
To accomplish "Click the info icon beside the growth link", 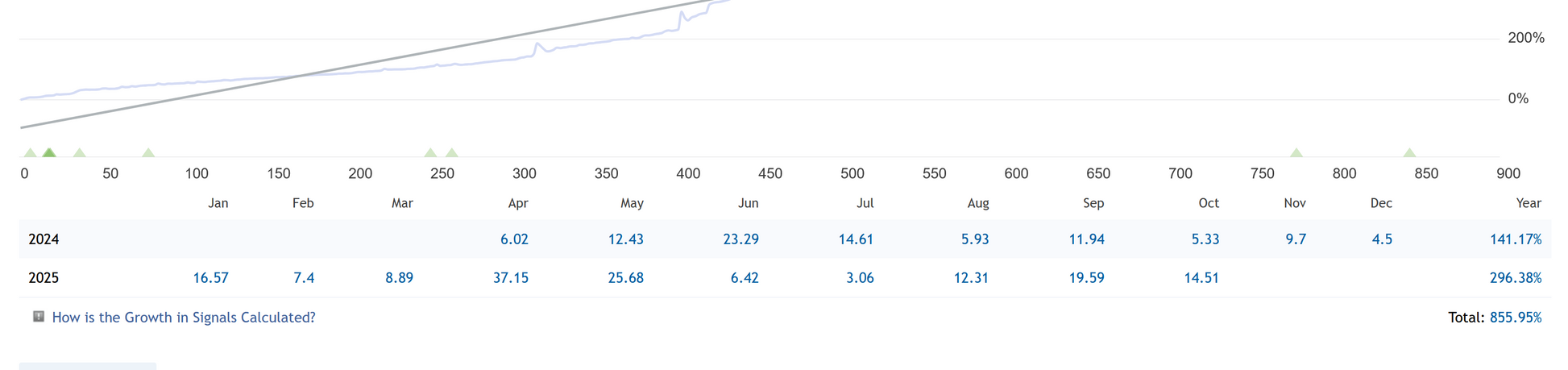I will pyautogui.click(x=38, y=317).
